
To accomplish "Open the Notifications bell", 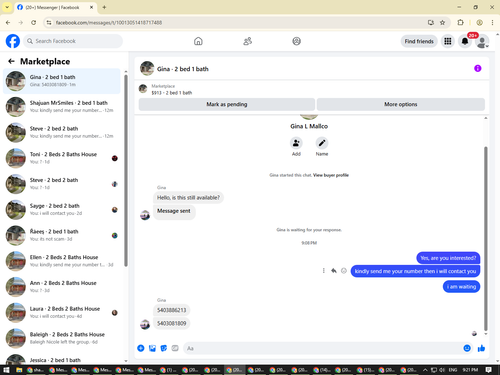I will click(465, 41).
